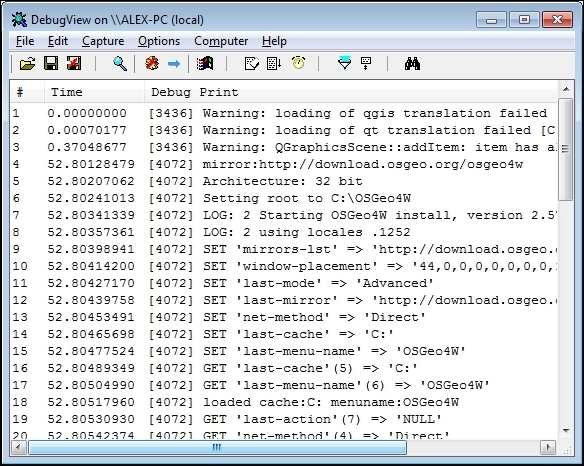Click the horizontal scrollbar left arrow
Screen dimensions: 584x466
pos(18,447)
